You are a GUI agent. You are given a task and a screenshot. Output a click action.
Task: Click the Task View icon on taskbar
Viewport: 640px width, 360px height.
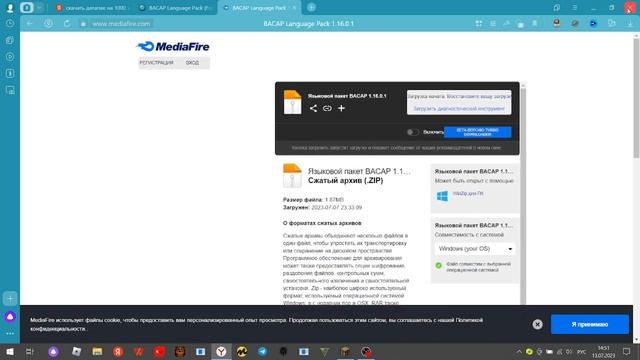[29, 351]
